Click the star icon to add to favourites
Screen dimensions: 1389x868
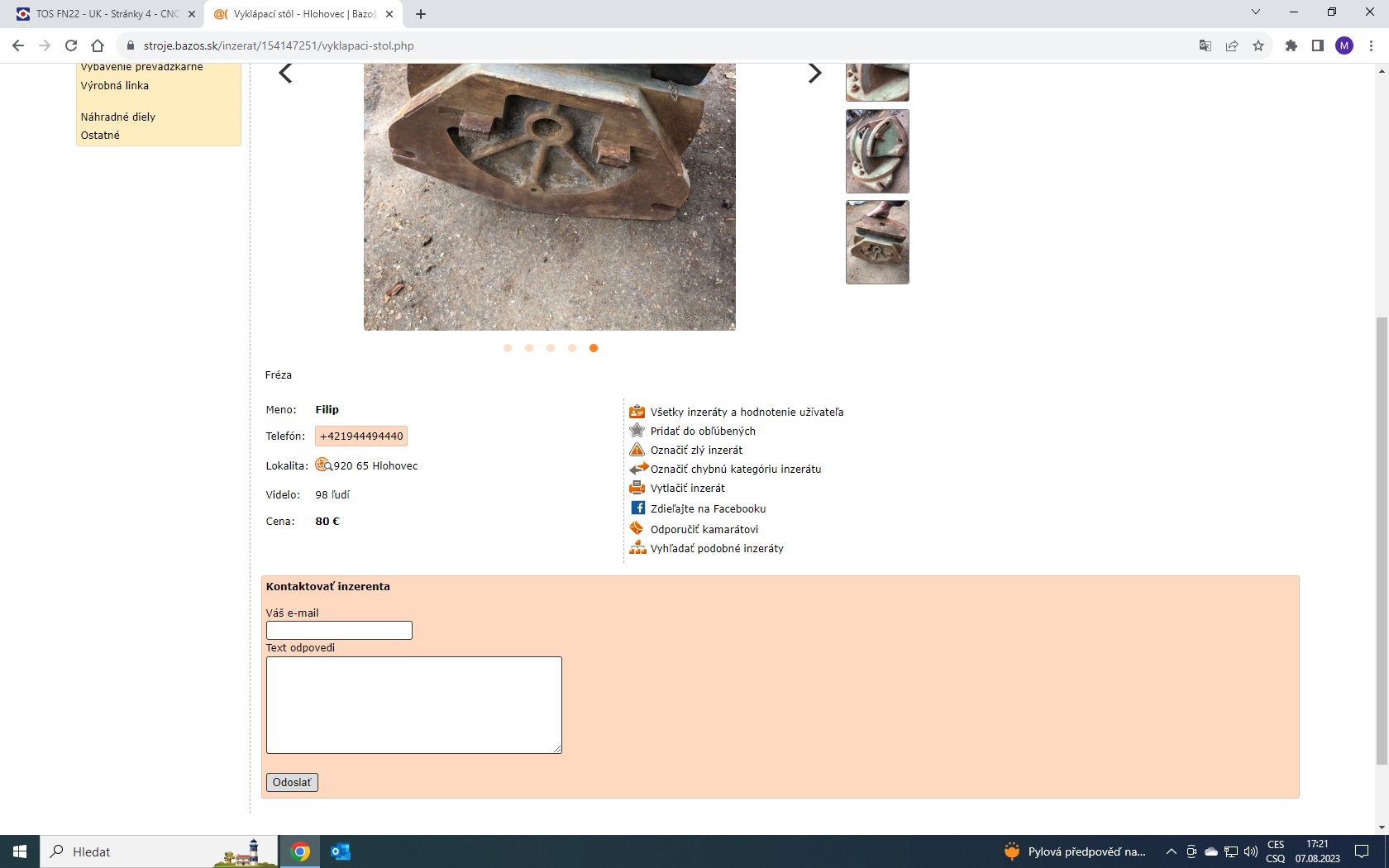coord(637,431)
